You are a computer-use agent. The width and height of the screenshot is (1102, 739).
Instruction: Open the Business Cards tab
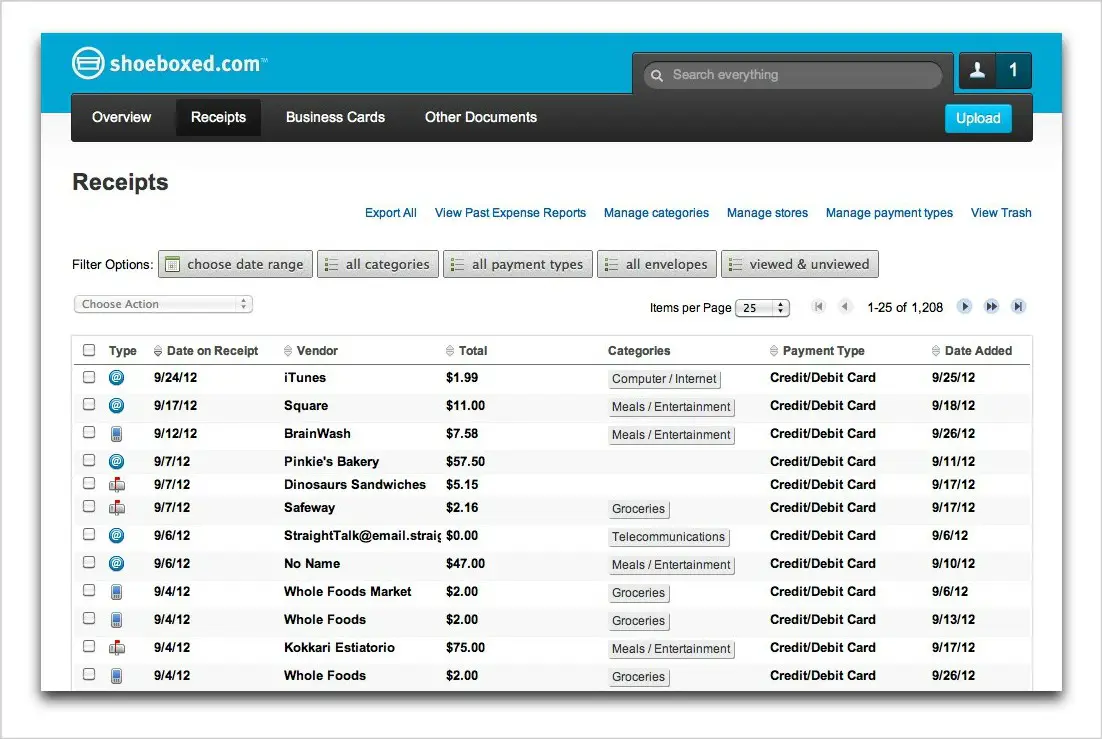tap(335, 117)
